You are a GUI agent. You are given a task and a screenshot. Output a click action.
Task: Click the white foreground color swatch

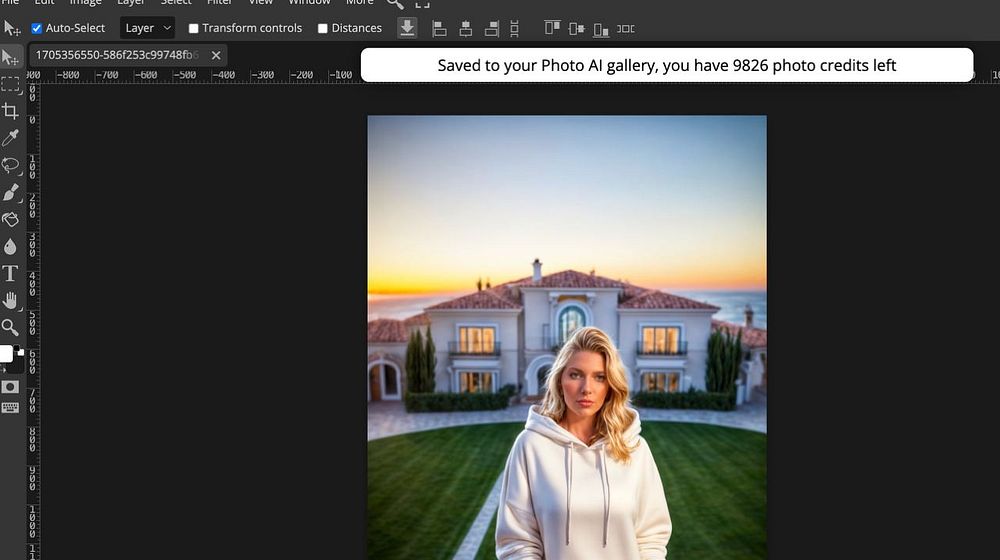click(6, 353)
